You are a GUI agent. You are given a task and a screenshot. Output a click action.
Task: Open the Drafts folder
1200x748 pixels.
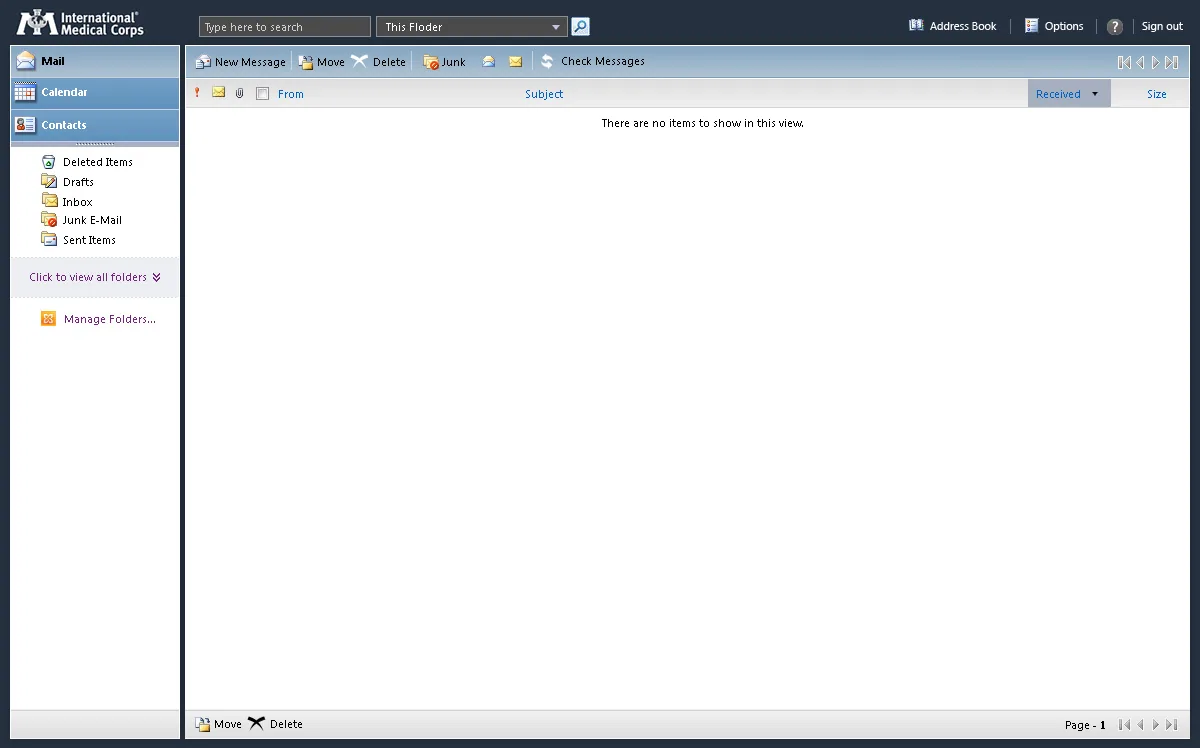(x=68, y=182)
